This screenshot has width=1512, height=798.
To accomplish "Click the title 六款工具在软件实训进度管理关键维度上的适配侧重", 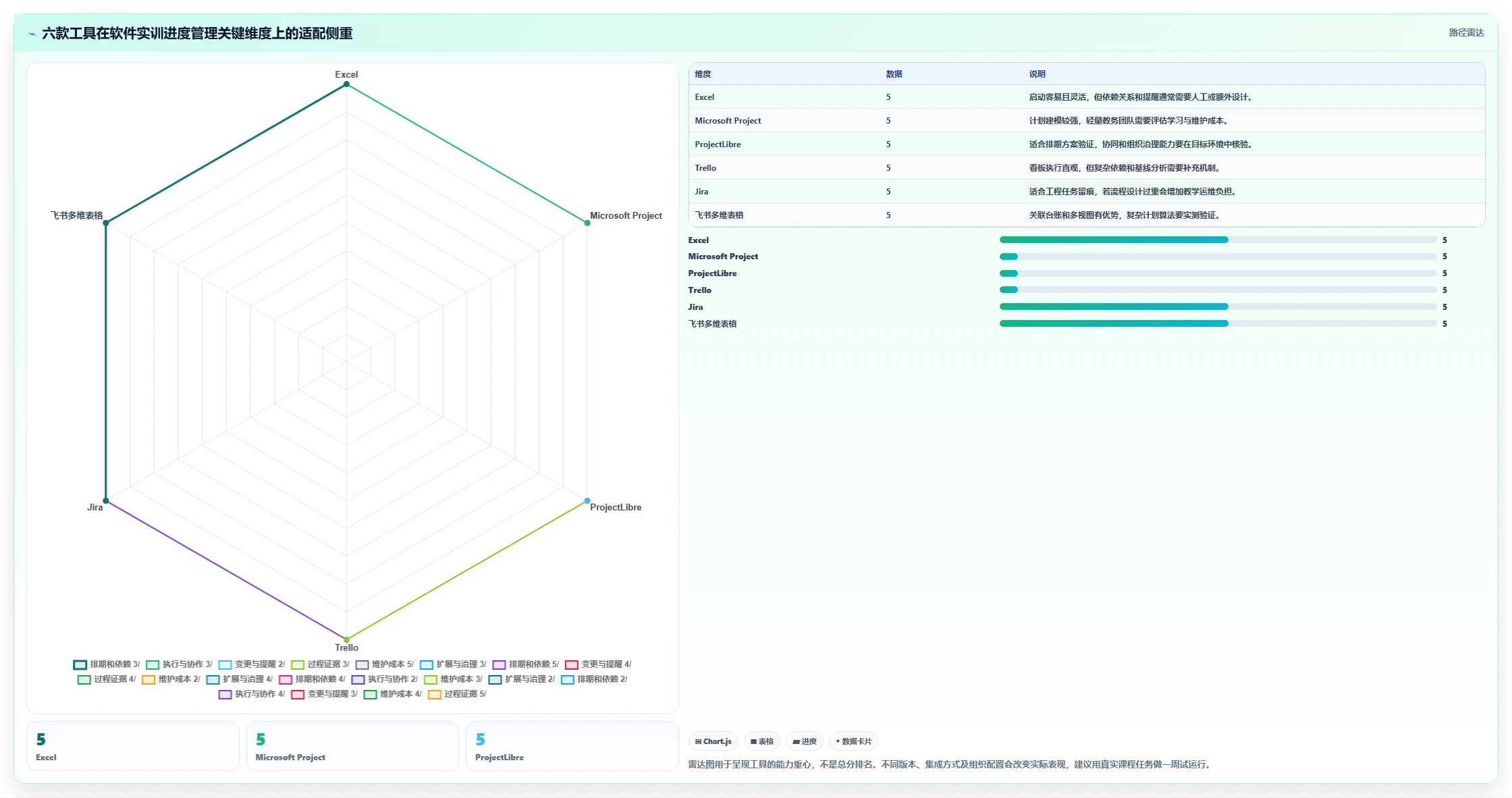I will [197, 33].
